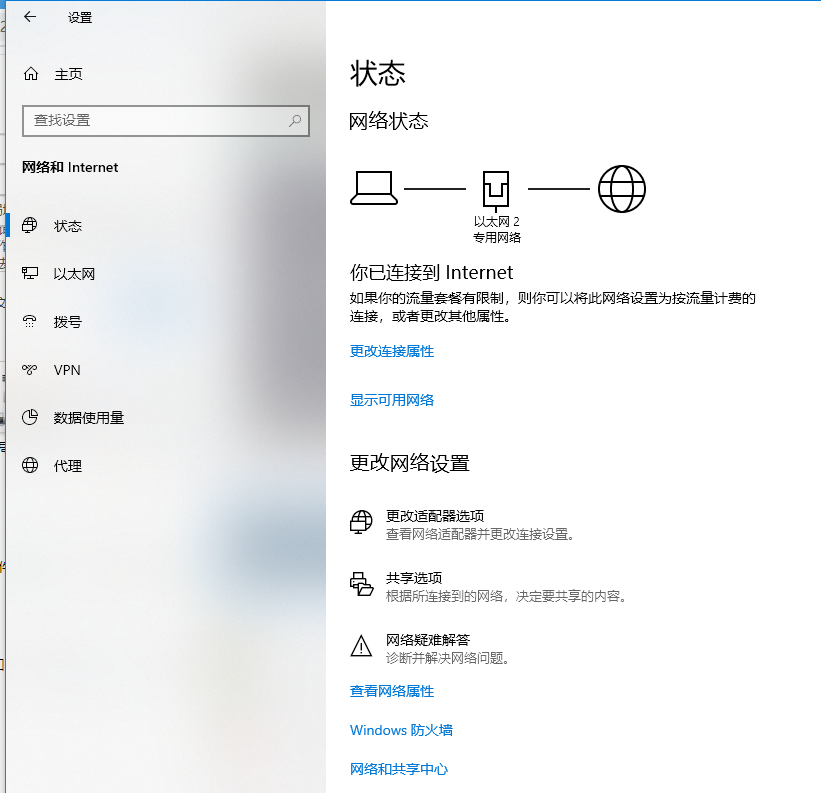Click the back arrow in Settings

pyautogui.click(x=30, y=17)
